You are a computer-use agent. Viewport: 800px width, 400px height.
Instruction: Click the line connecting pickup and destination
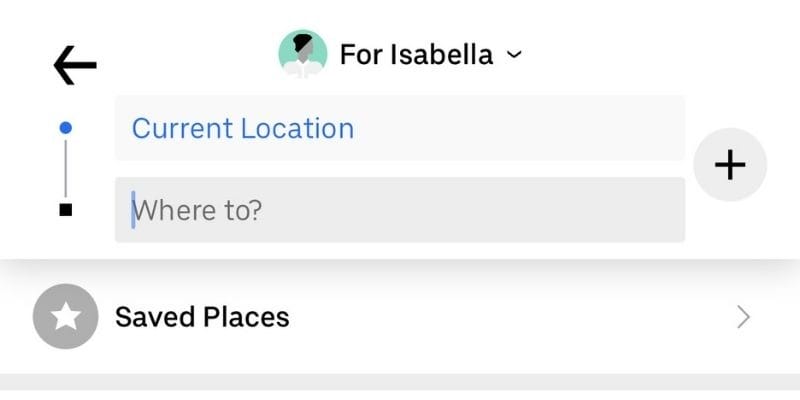(x=66, y=168)
